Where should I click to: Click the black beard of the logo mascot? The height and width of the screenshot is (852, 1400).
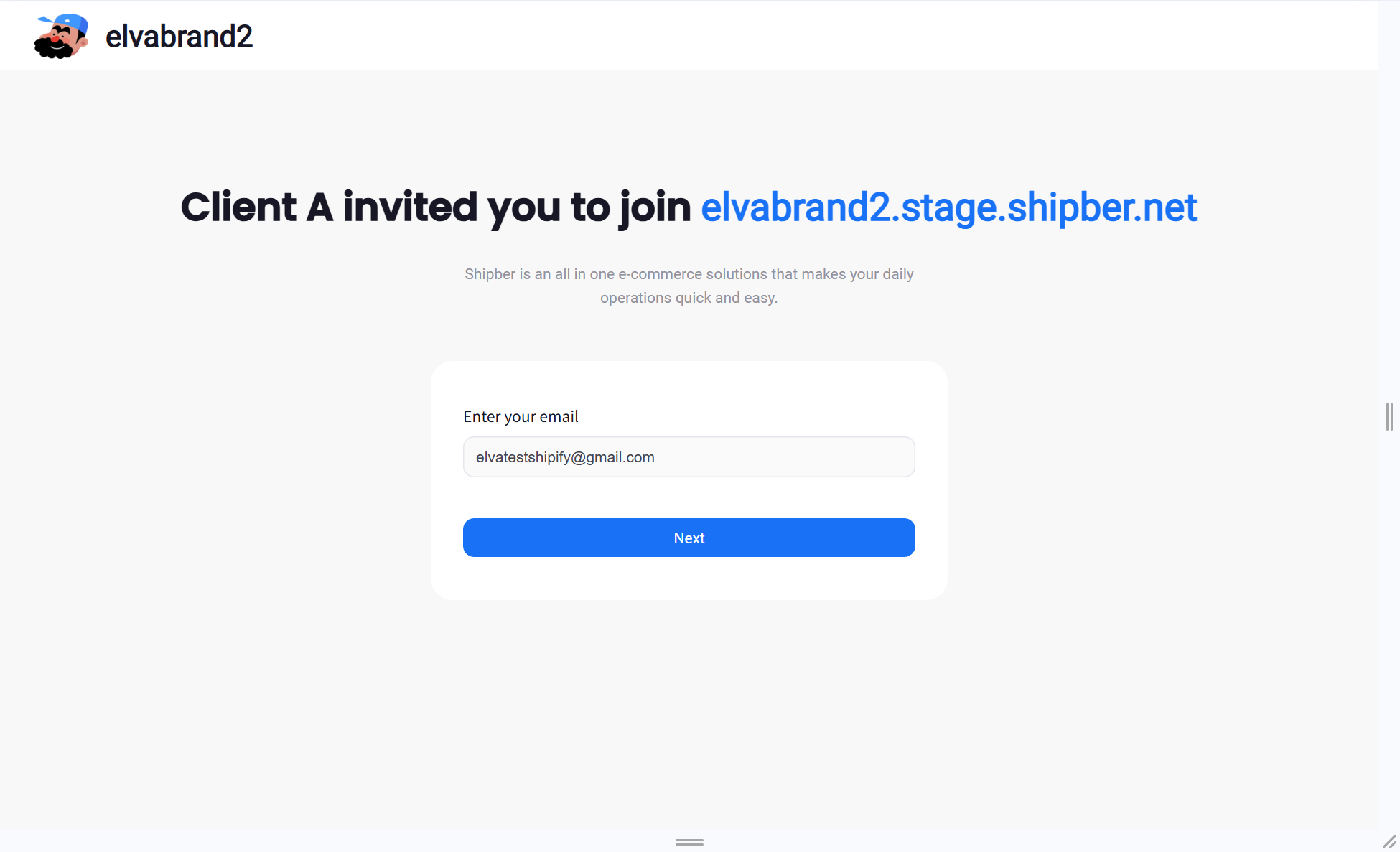[53, 49]
